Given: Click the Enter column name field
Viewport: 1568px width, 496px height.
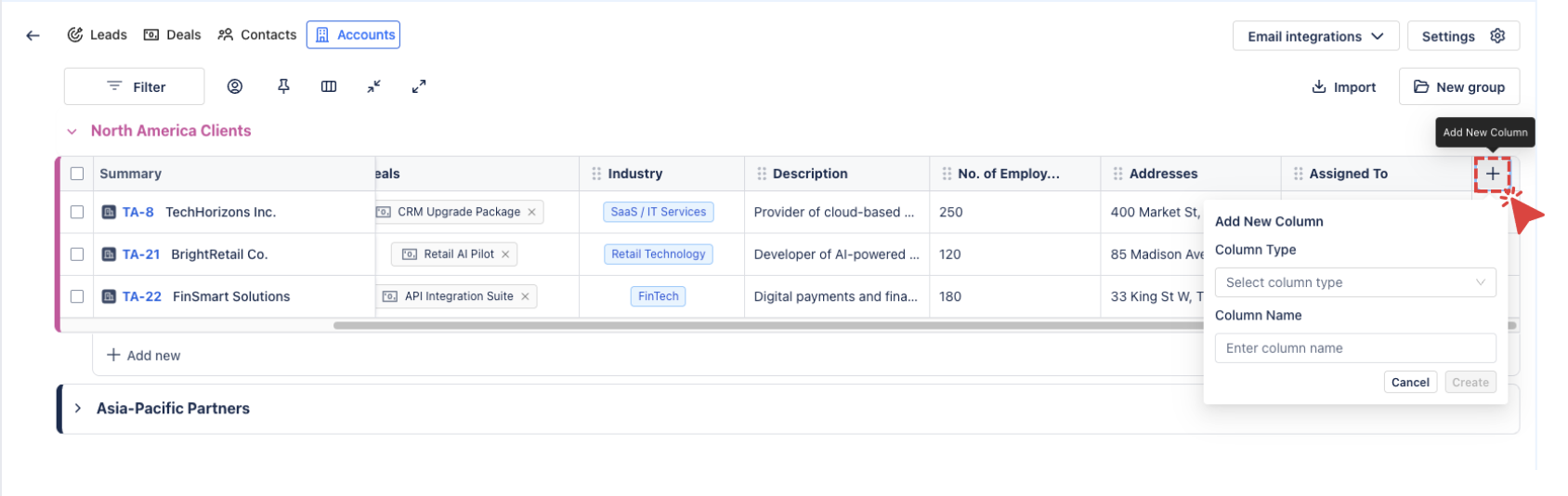Looking at the screenshot, I should coord(1354,348).
